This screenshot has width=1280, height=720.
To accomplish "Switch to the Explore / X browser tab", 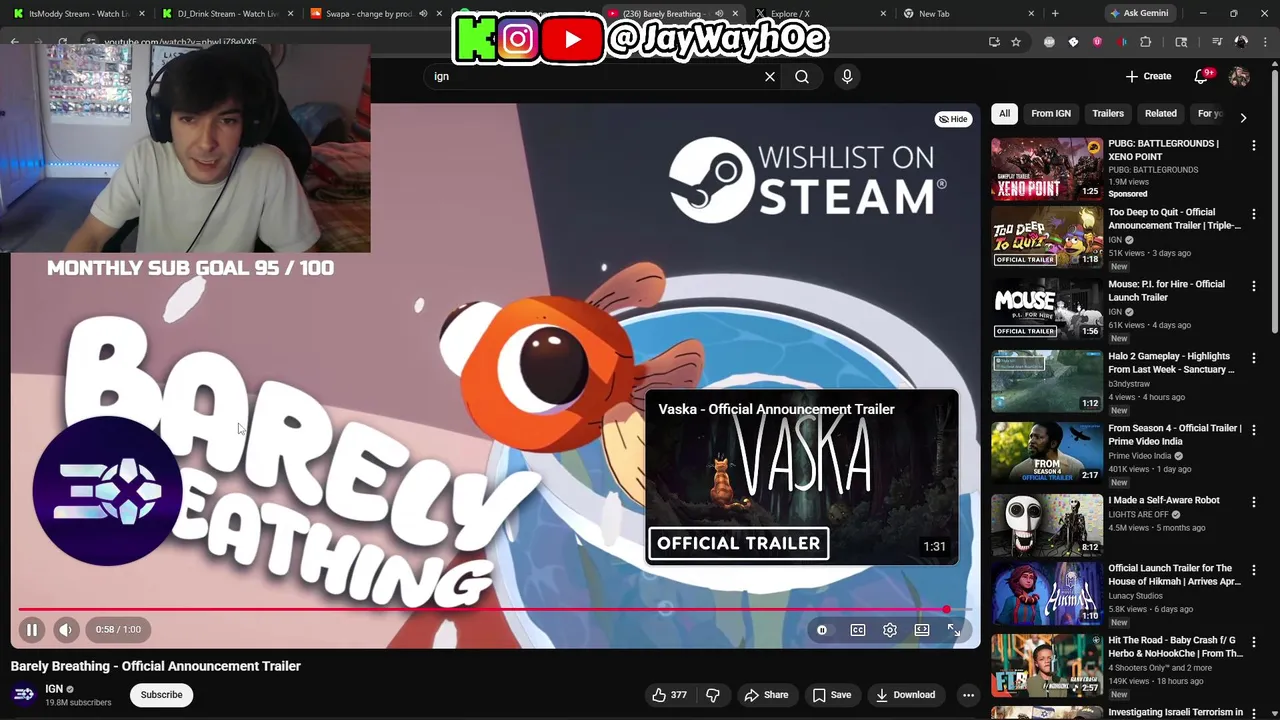I will pos(820,14).
